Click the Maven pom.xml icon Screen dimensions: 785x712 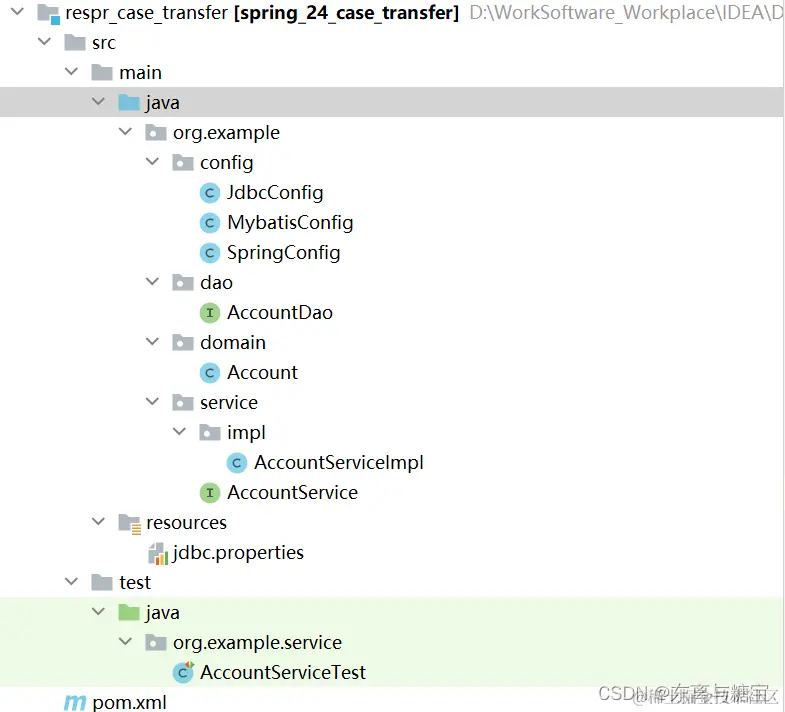75,703
